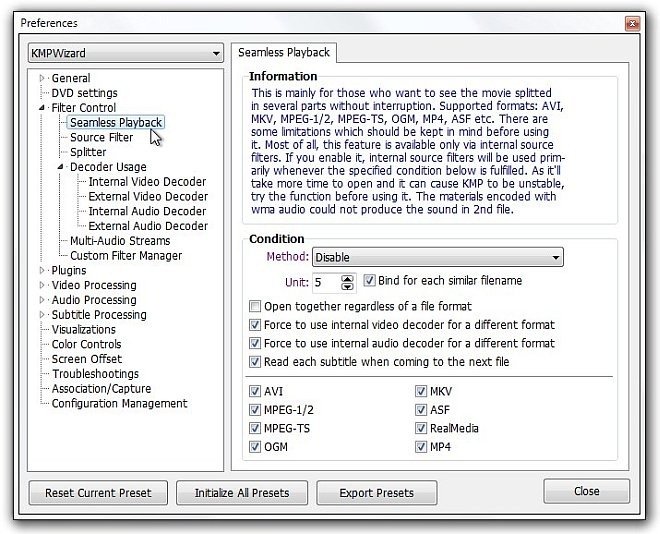
Task: Open the KMPWizard preset dropdown
Action: point(125,53)
